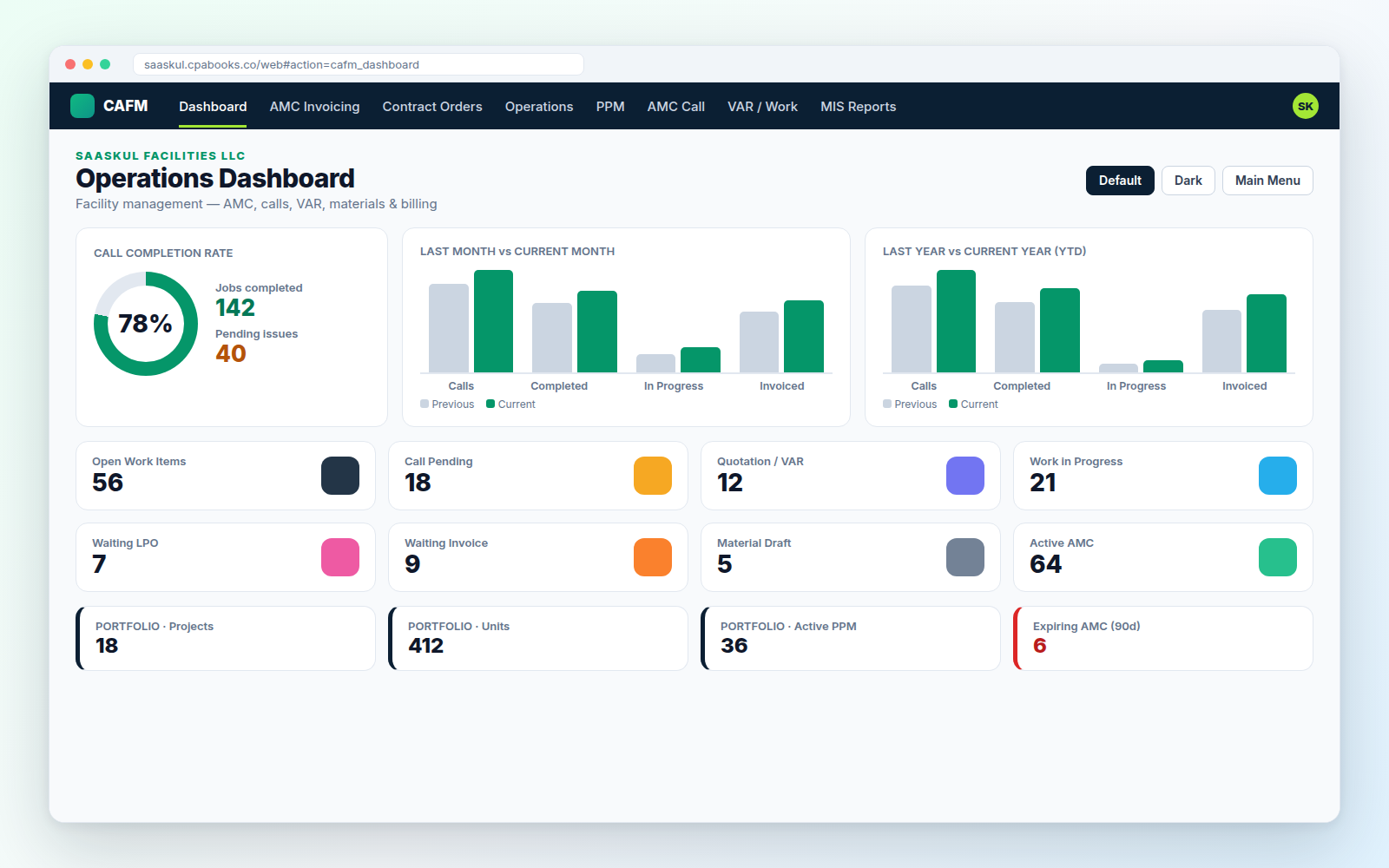The image size is (1389, 868).
Task: Click the Work in Progress blue icon
Action: pos(1278,476)
